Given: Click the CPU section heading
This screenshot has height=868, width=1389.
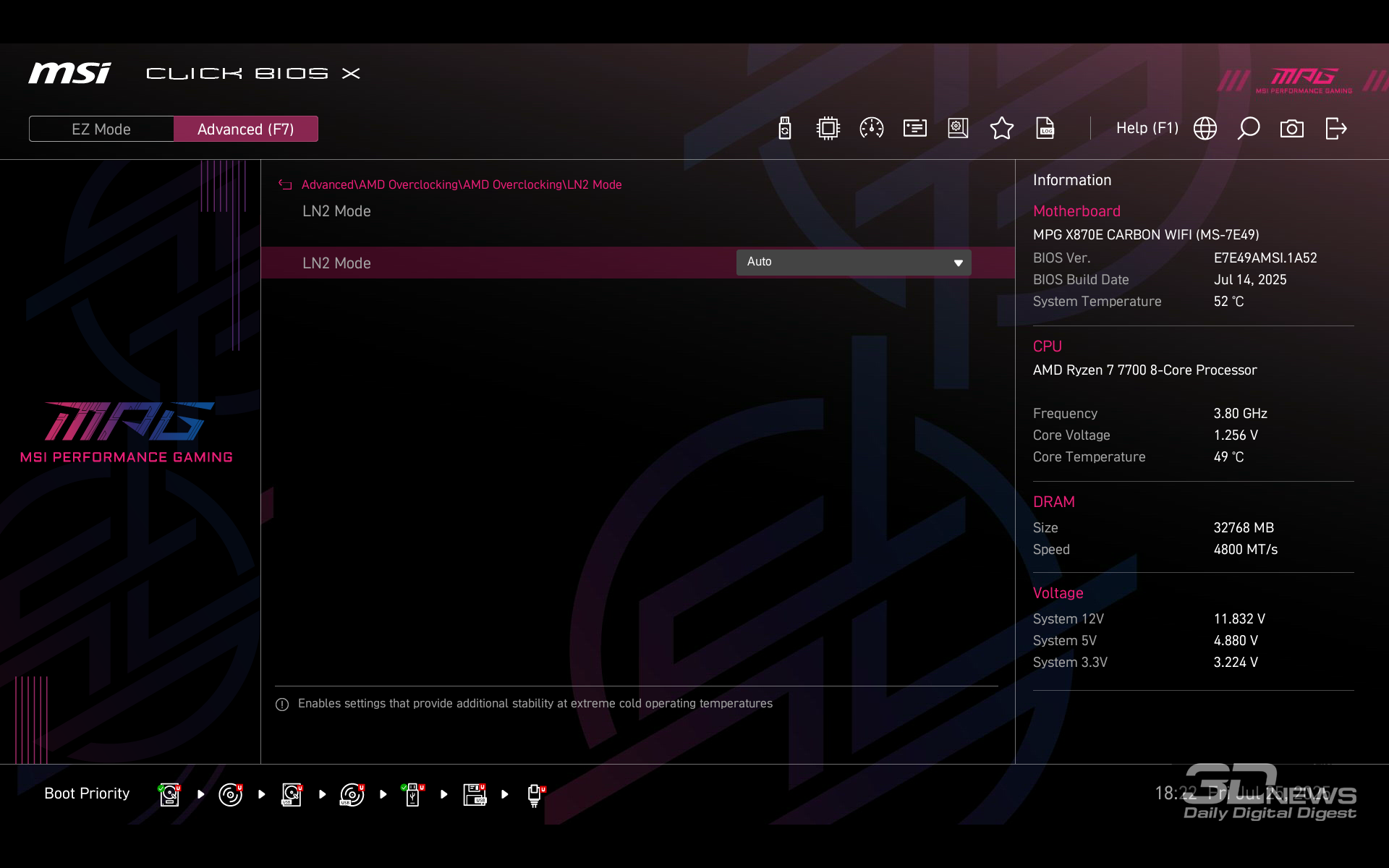Looking at the screenshot, I should (1047, 346).
